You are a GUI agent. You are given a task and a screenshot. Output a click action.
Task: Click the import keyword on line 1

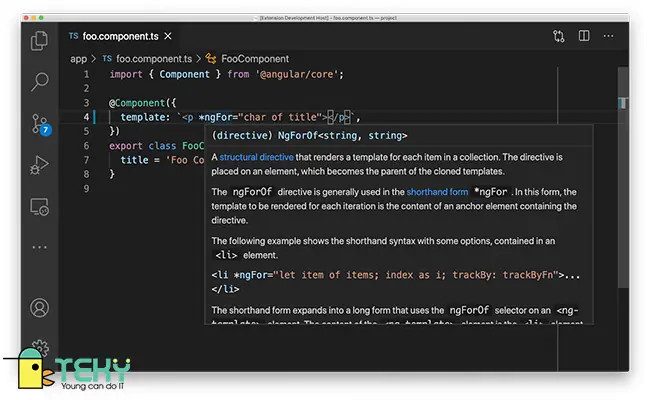tap(126, 75)
